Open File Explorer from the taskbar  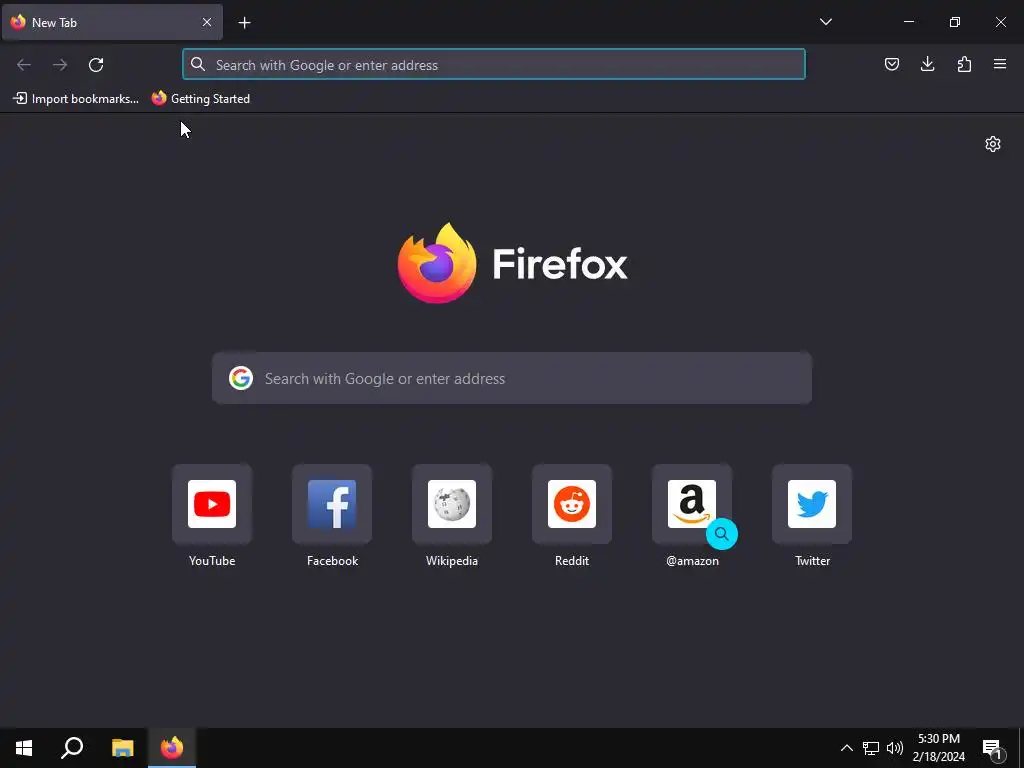coord(122,748)
